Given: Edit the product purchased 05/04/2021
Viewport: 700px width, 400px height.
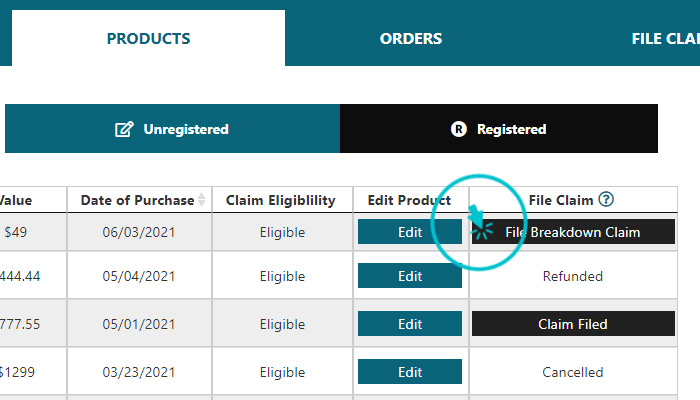Looking at the screenshot, I should (x=410, y=276).
